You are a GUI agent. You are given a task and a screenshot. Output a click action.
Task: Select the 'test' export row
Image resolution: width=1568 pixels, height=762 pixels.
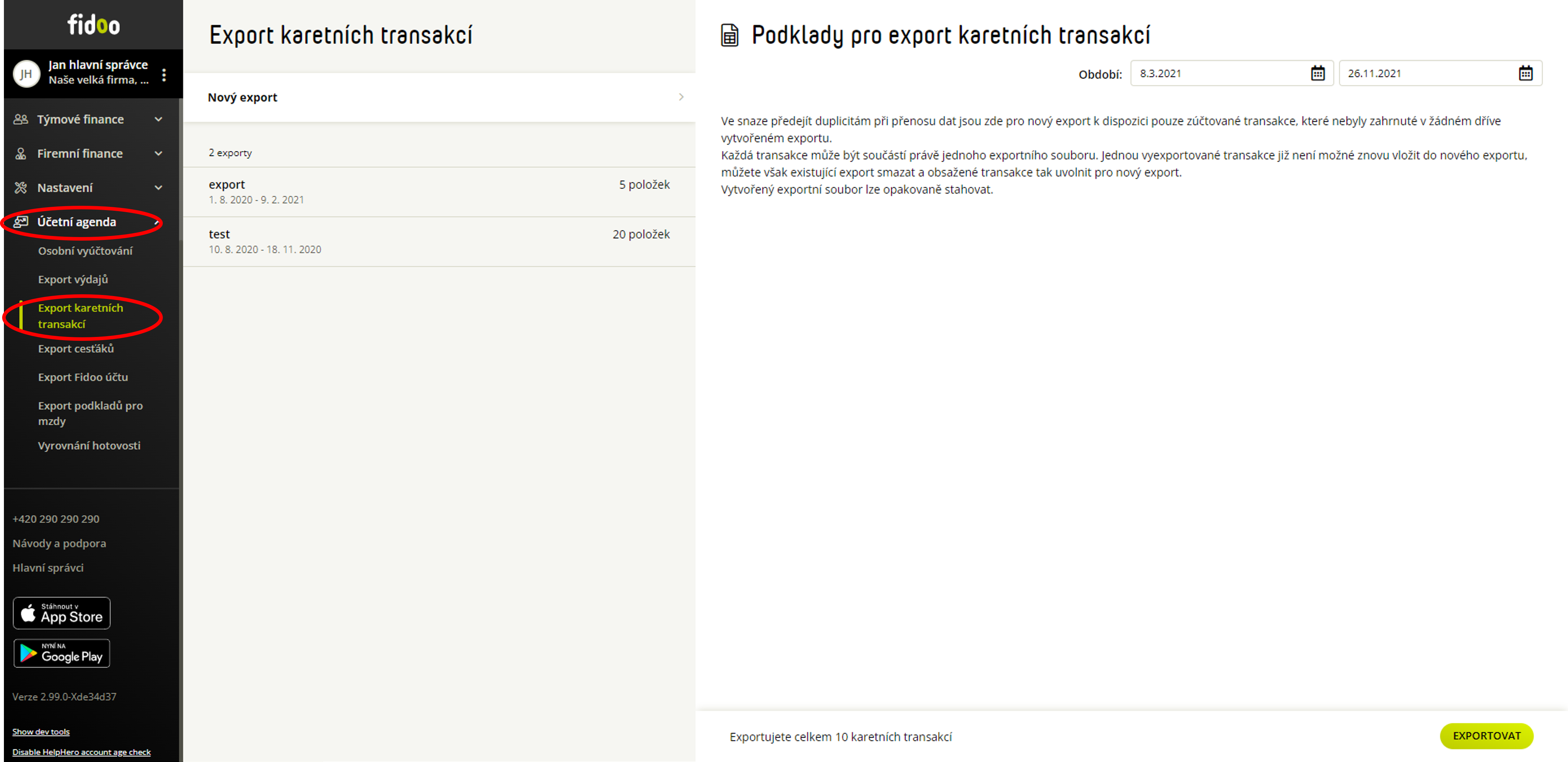tap(439, 242)
